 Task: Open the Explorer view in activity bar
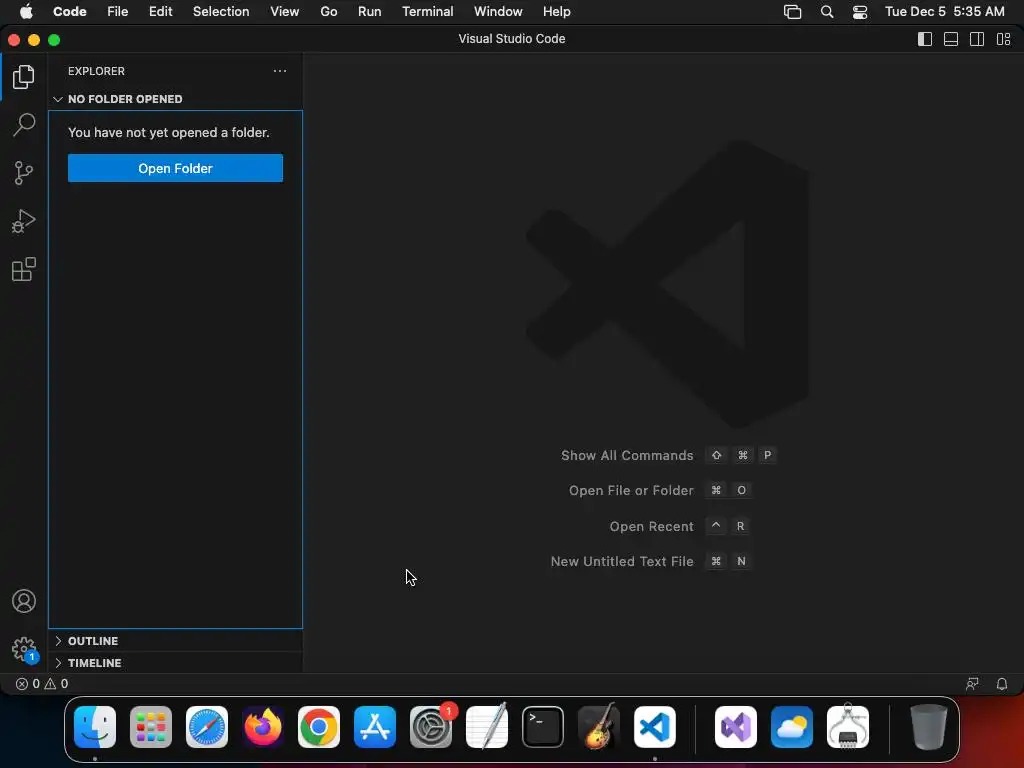click(x=24, y=77)
